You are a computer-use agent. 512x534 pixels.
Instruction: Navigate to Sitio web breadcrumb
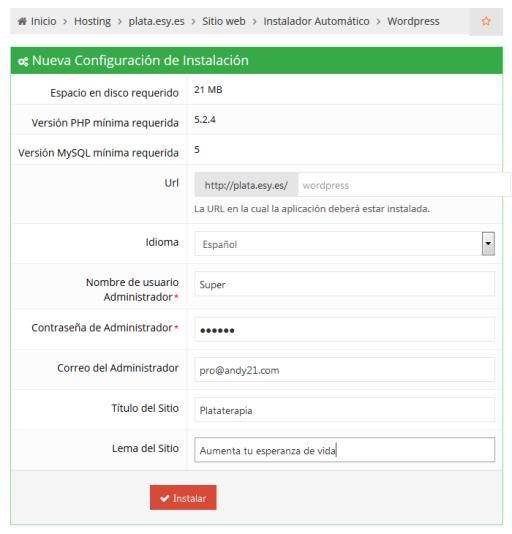224,21
